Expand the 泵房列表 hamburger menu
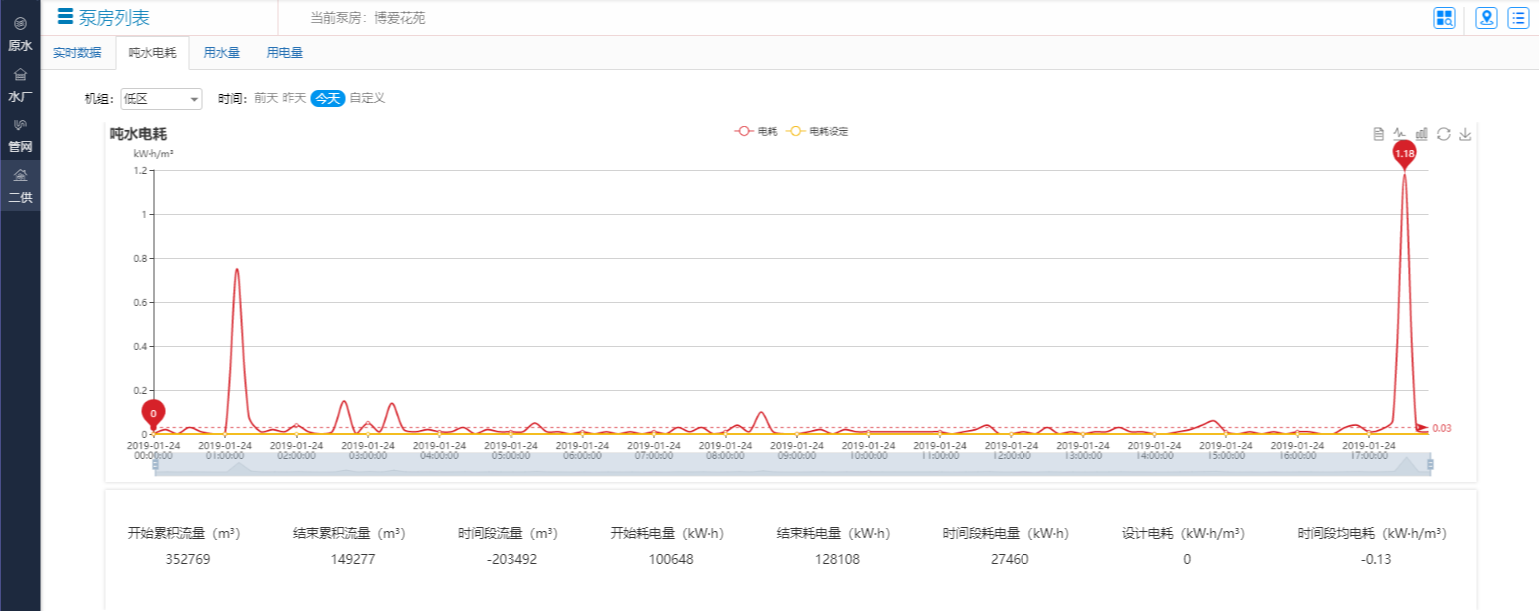The image size is (1539, 611). tap(66, 16)
